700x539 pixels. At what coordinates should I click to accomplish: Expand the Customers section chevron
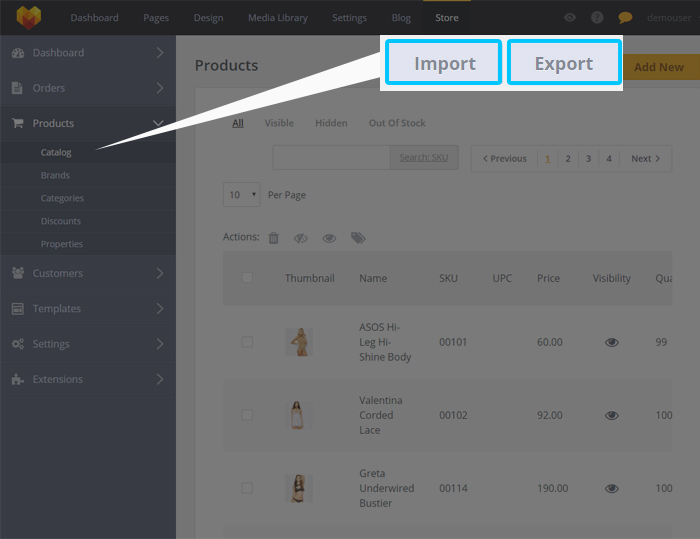coord(160,273)
